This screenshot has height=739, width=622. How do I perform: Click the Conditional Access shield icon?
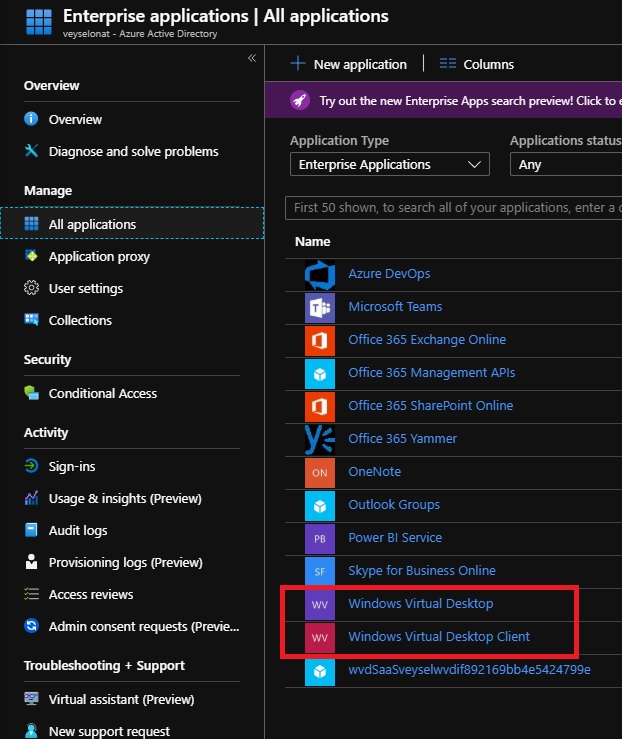pos(31,393)
